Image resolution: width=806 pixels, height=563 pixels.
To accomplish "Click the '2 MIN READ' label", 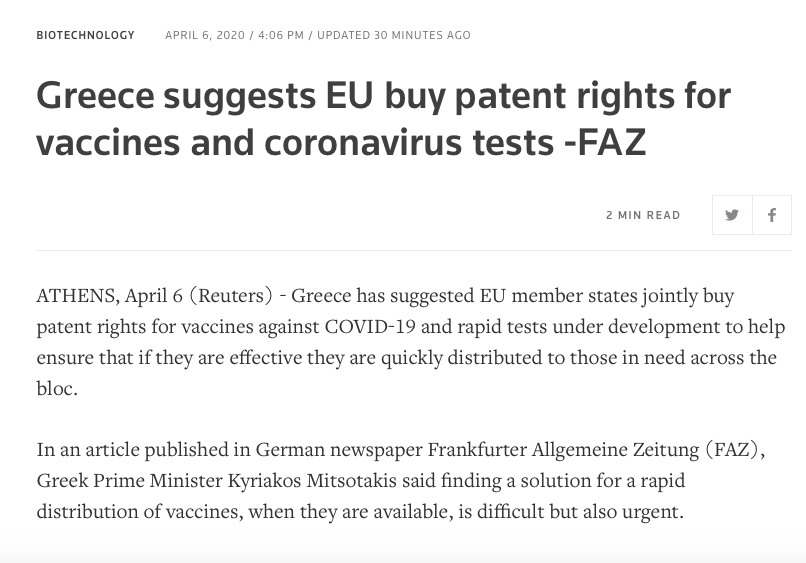I will [643, 215].
